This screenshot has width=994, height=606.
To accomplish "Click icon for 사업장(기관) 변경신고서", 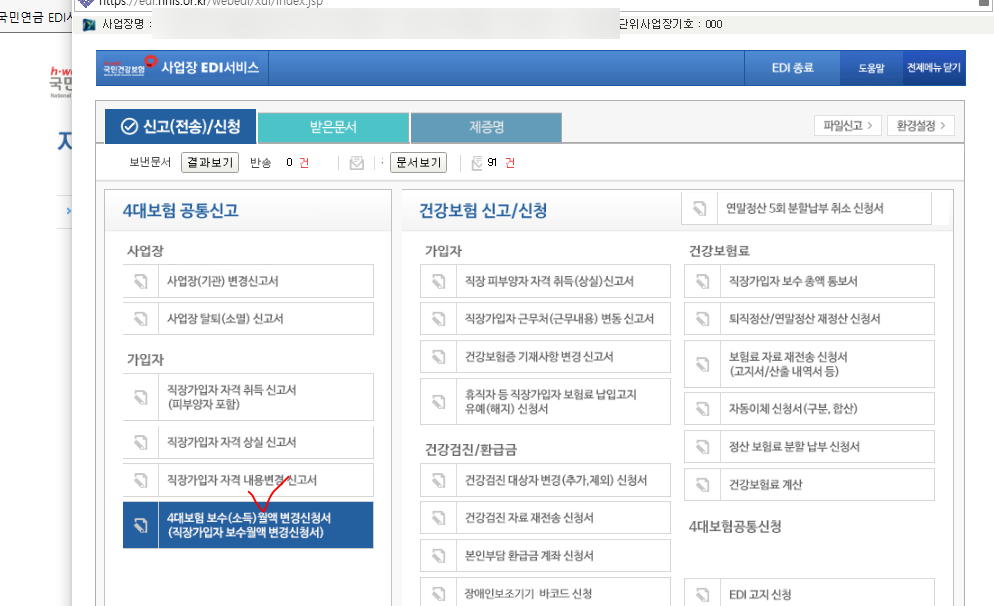I will tap(141, 281).
